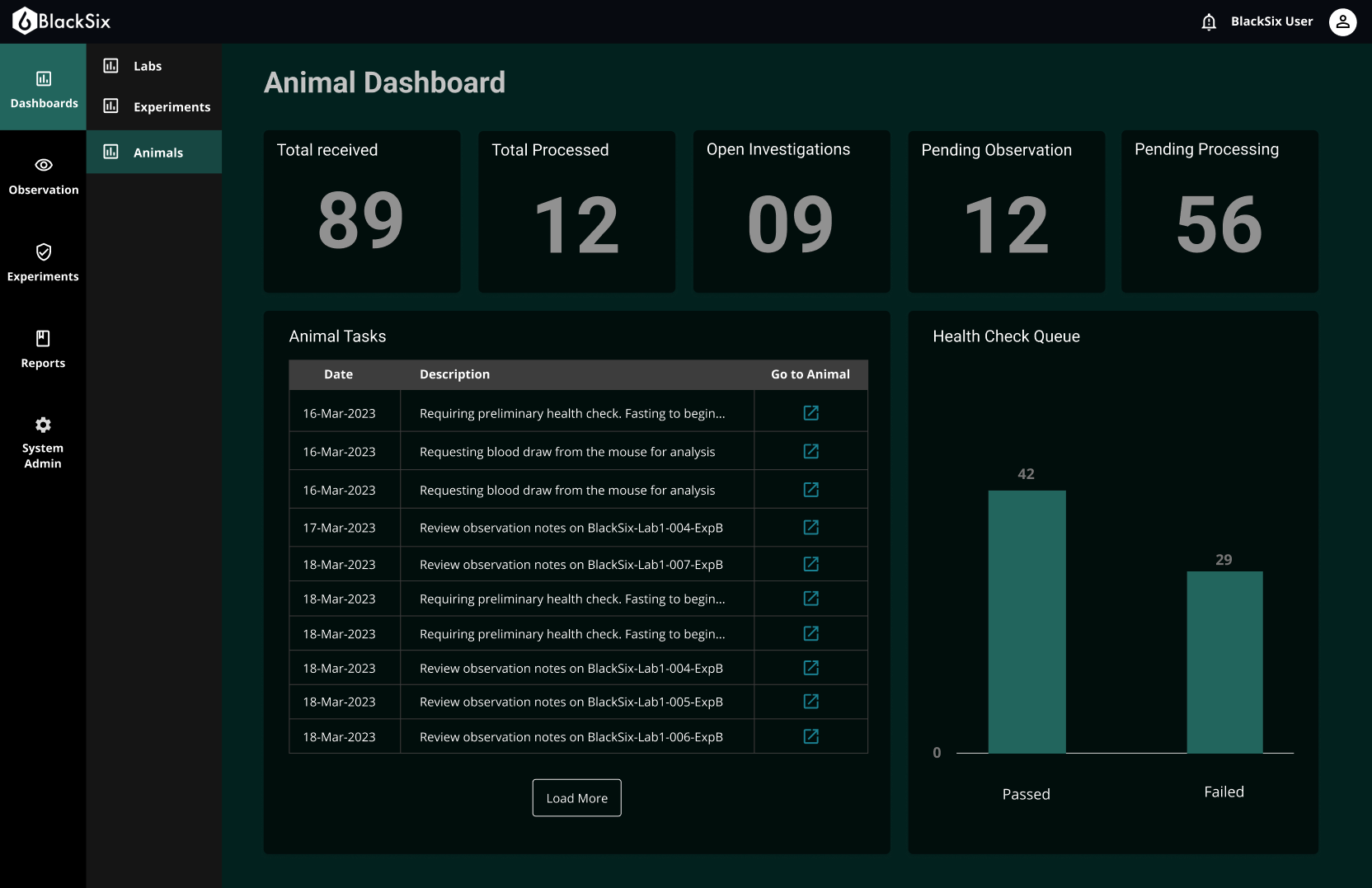Click the Pending Processing card showing 56
This screenshot has width=1372, height=888.
1219,211
